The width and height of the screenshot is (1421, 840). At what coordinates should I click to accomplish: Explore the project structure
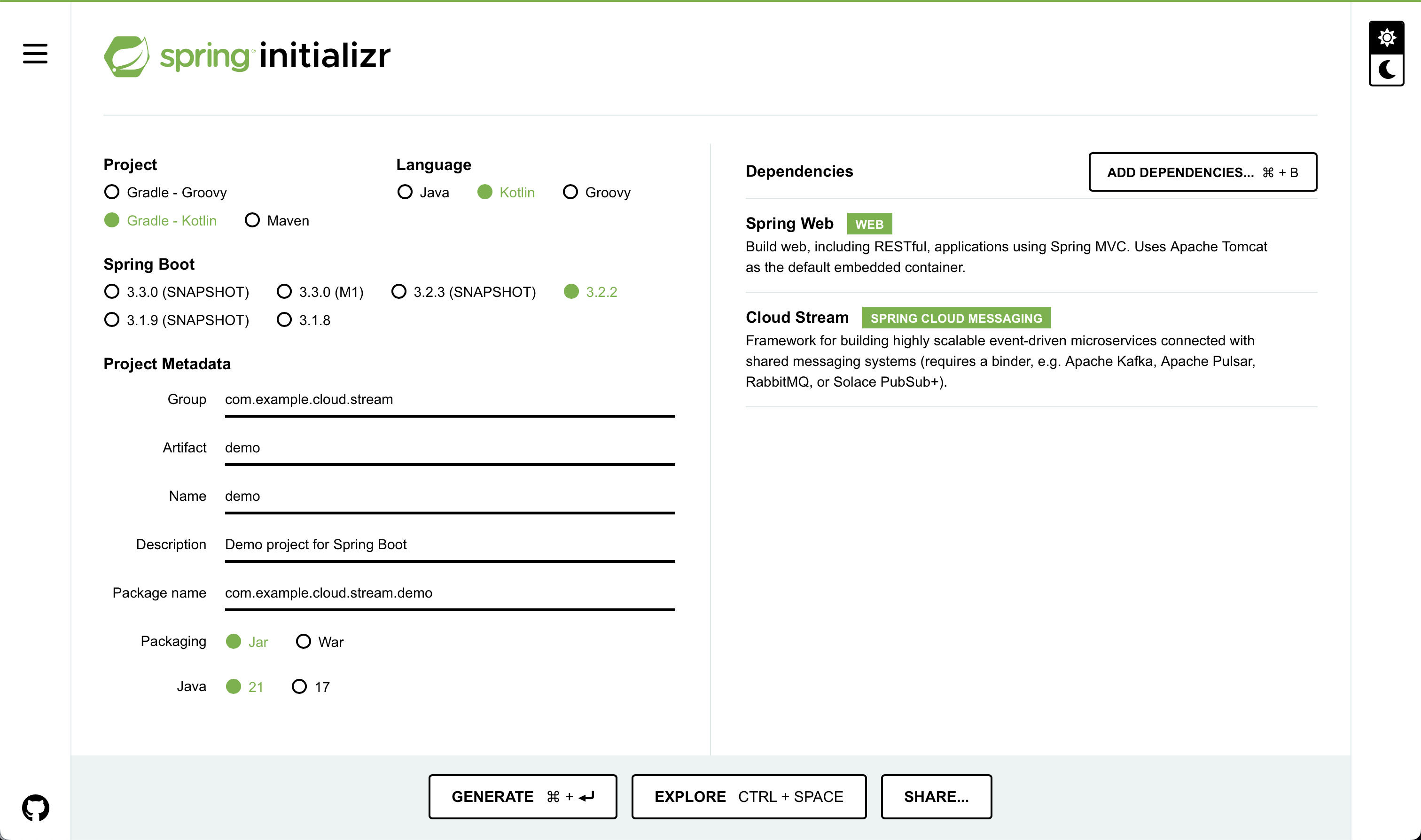pyautogui.click(x=749, y=797)
